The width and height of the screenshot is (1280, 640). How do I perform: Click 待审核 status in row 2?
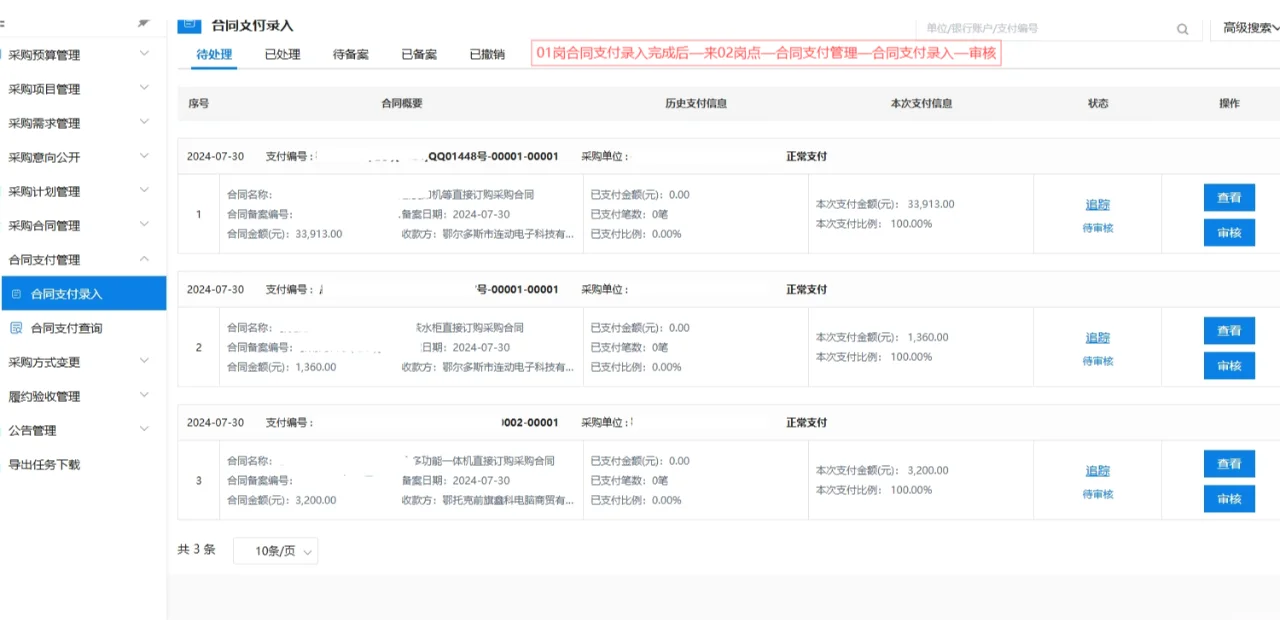coord(1098,361)
